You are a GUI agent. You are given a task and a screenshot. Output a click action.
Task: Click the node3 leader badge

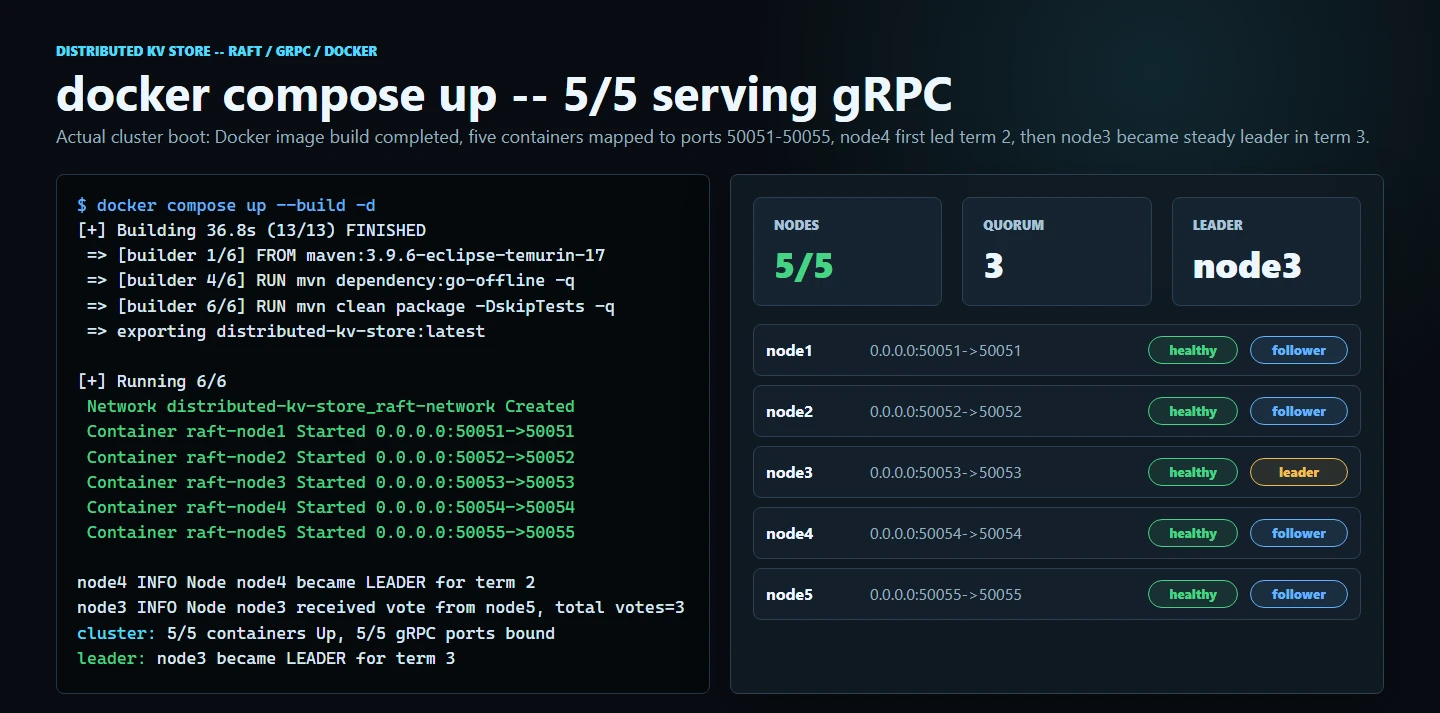coord(1299,472)
